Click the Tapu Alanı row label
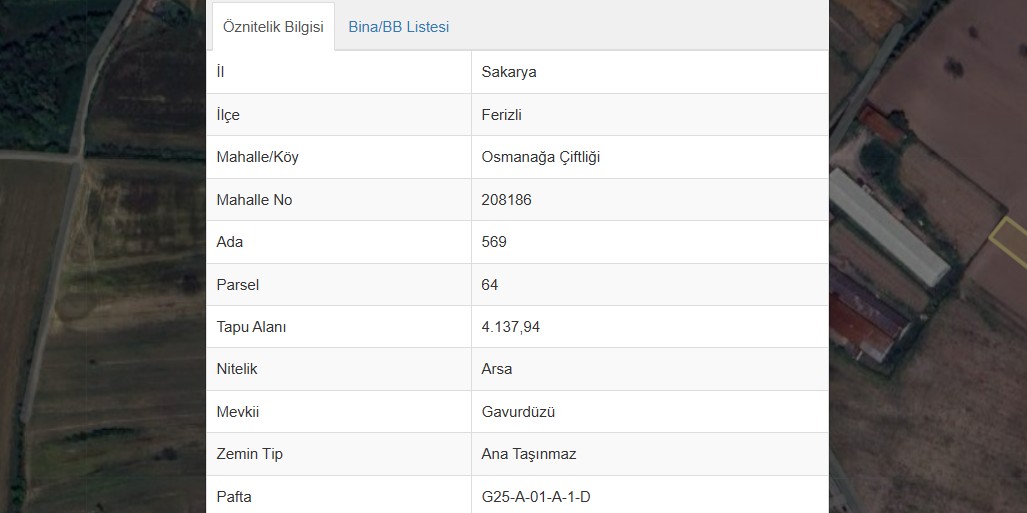The height and width of the screenshot is (513, 1027). 252,327
